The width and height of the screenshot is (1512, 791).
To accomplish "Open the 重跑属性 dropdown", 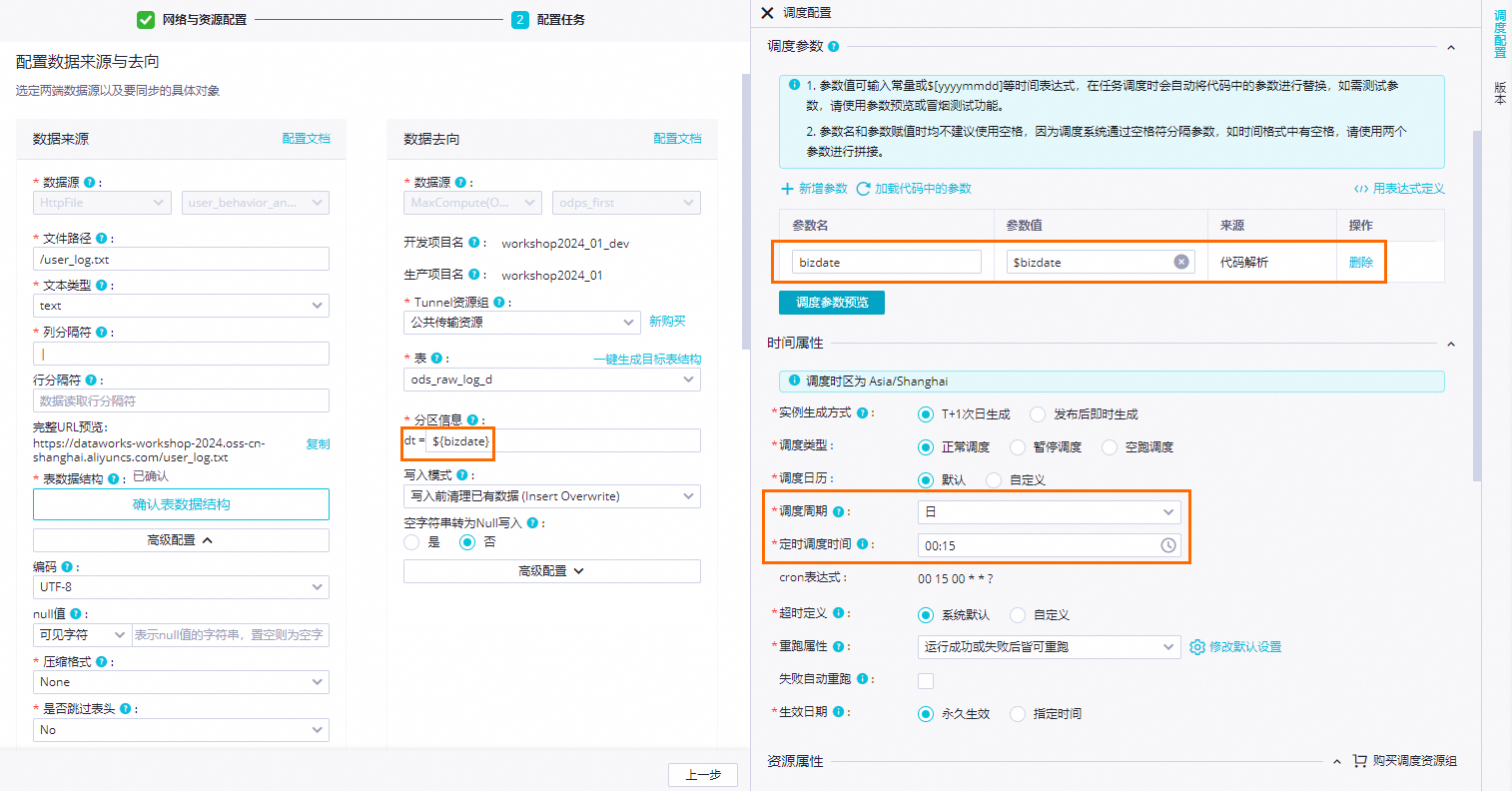I will pyautogui.click(x=1049, y=647).
